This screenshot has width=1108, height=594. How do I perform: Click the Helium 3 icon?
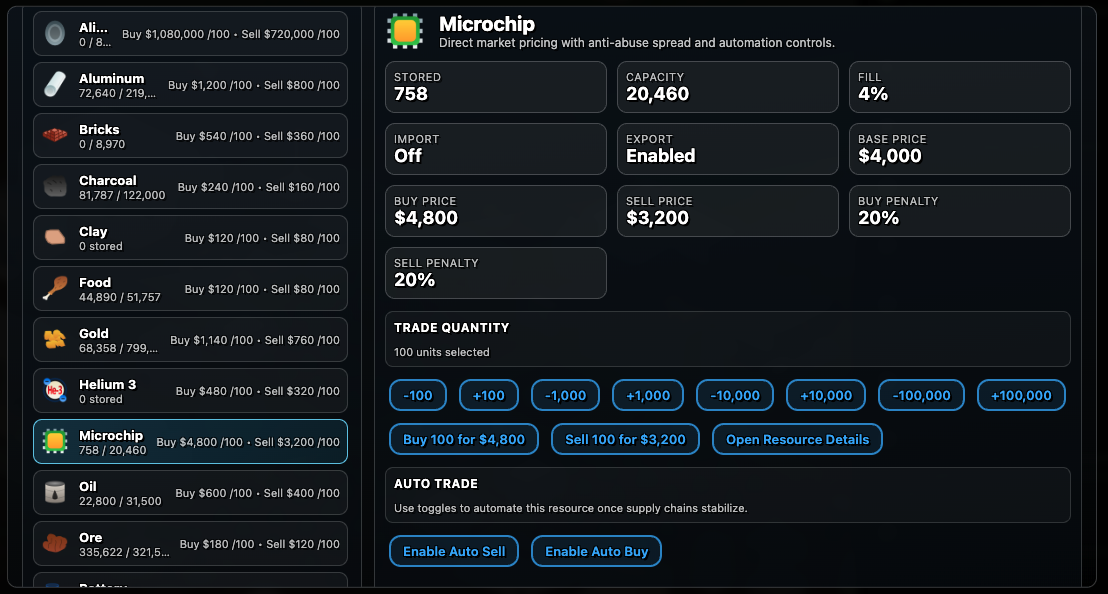click(x=54, y=390)
